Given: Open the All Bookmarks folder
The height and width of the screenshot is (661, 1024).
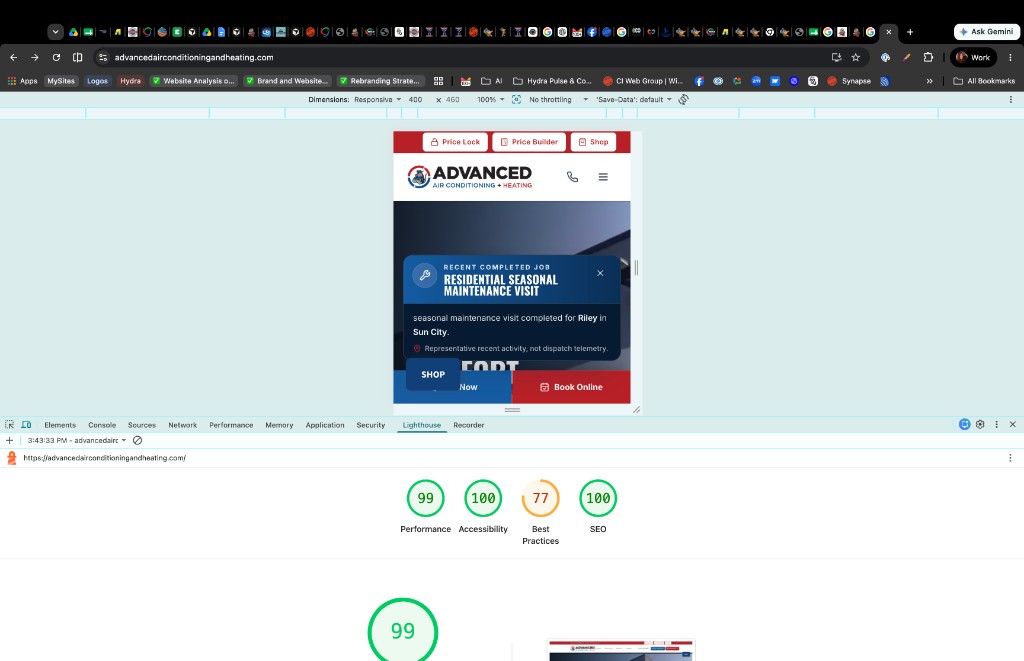Looking at the screenshot, I should (984, 81).
